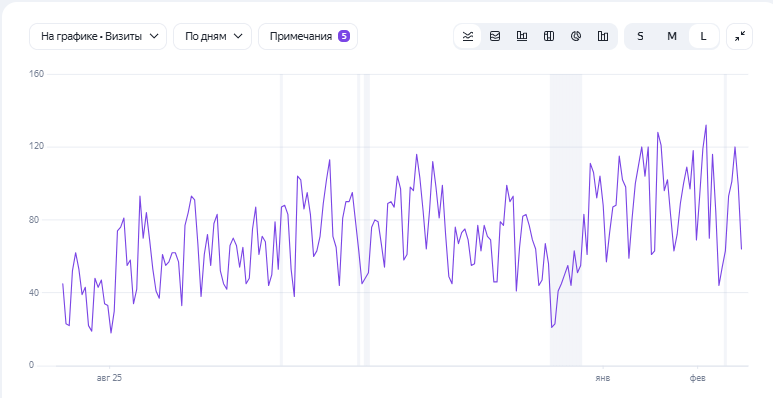The width and height of the screenshot is (773, 398).
Task: Choose the underlined bar chart icon
Action: (522, 36)
